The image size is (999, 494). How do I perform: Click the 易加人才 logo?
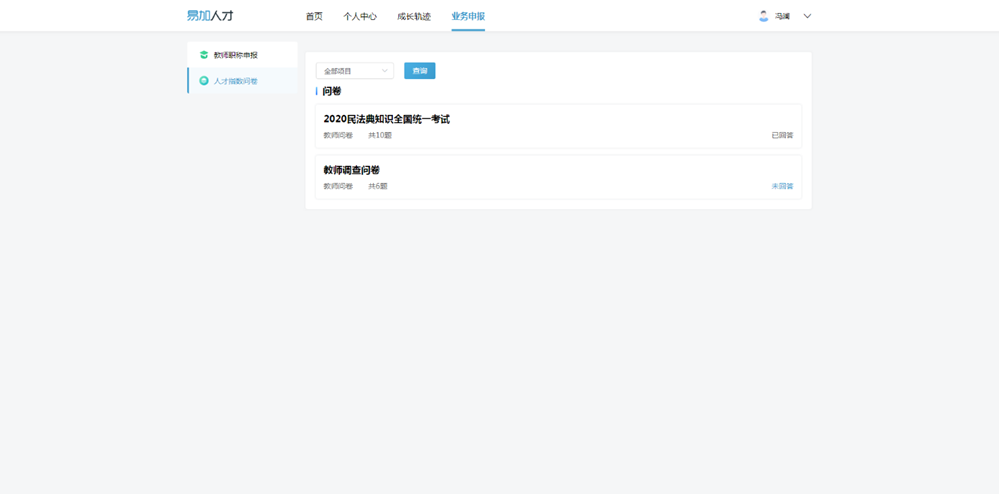(x=210, y=16)
